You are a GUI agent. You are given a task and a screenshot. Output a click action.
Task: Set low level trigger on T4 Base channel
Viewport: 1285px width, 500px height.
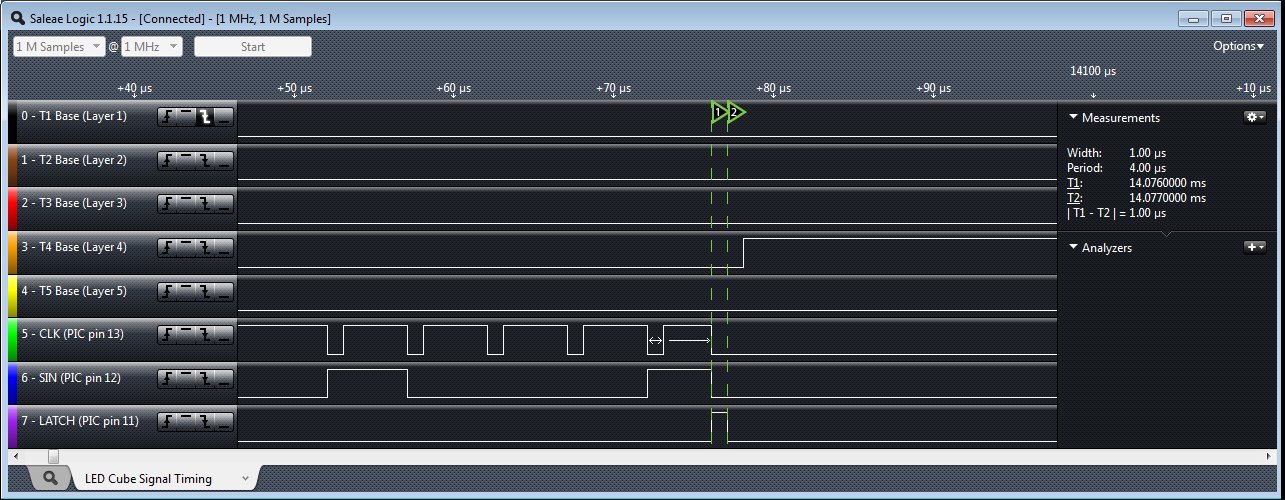tap(224, 247)
